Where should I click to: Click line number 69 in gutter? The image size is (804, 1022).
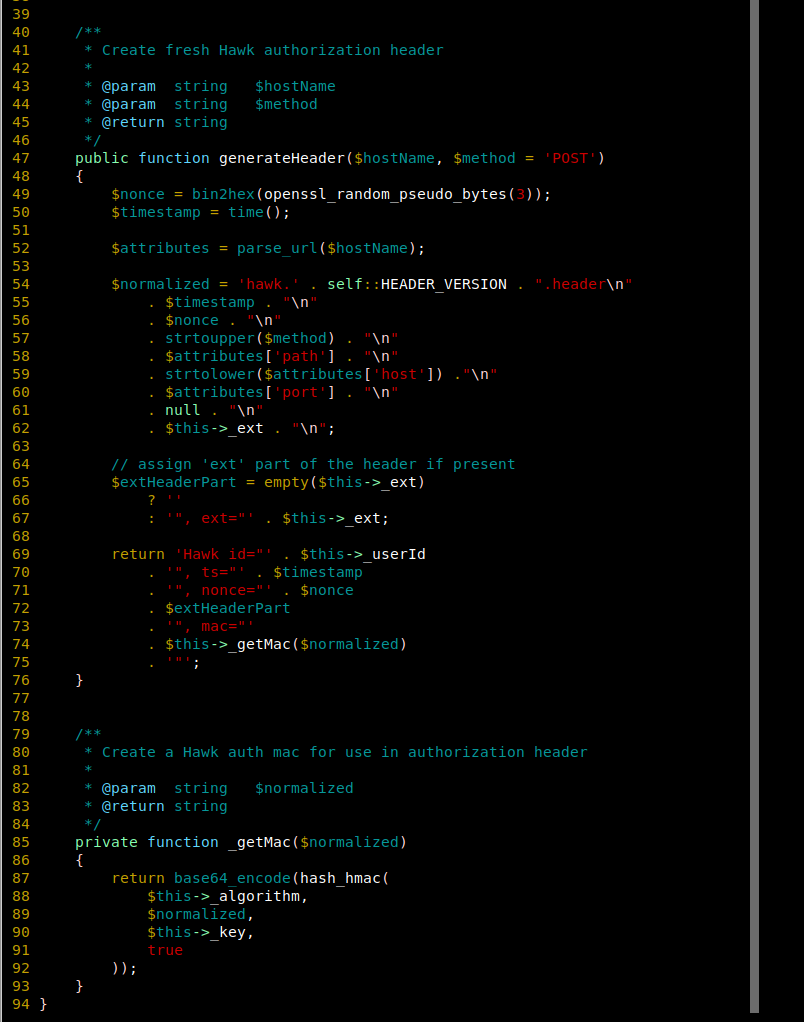point(21,554)
